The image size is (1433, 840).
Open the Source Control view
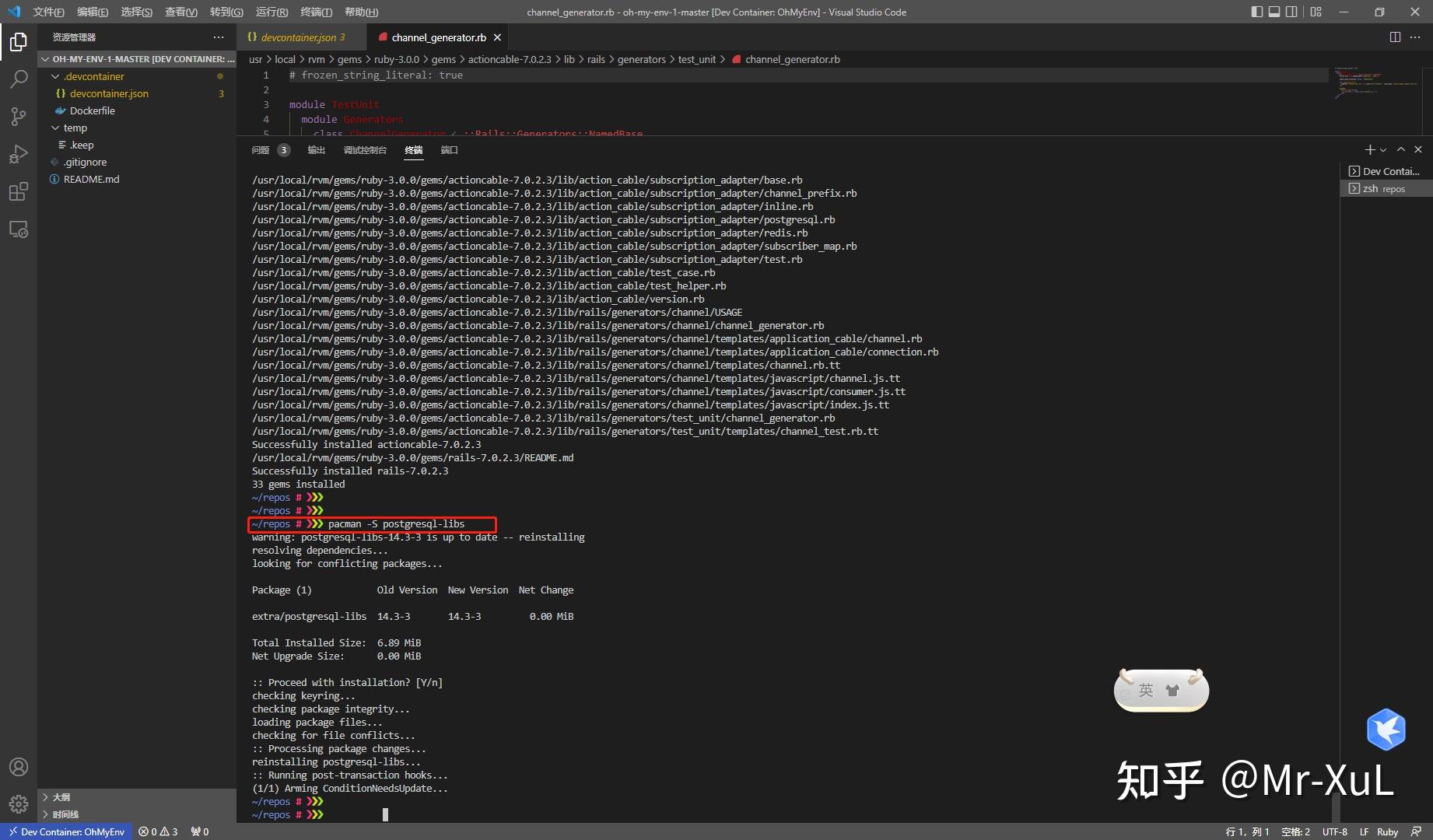19,117
